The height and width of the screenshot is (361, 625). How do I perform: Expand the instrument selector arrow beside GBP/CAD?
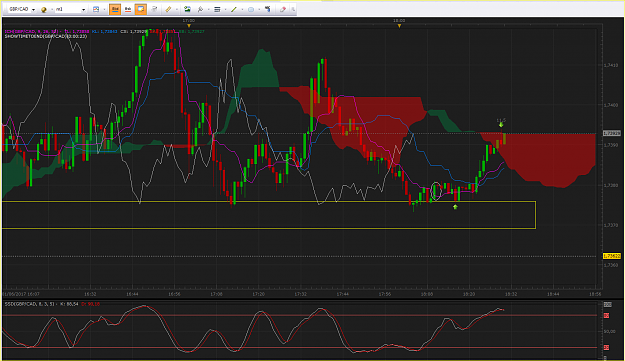tap(33, 10)
